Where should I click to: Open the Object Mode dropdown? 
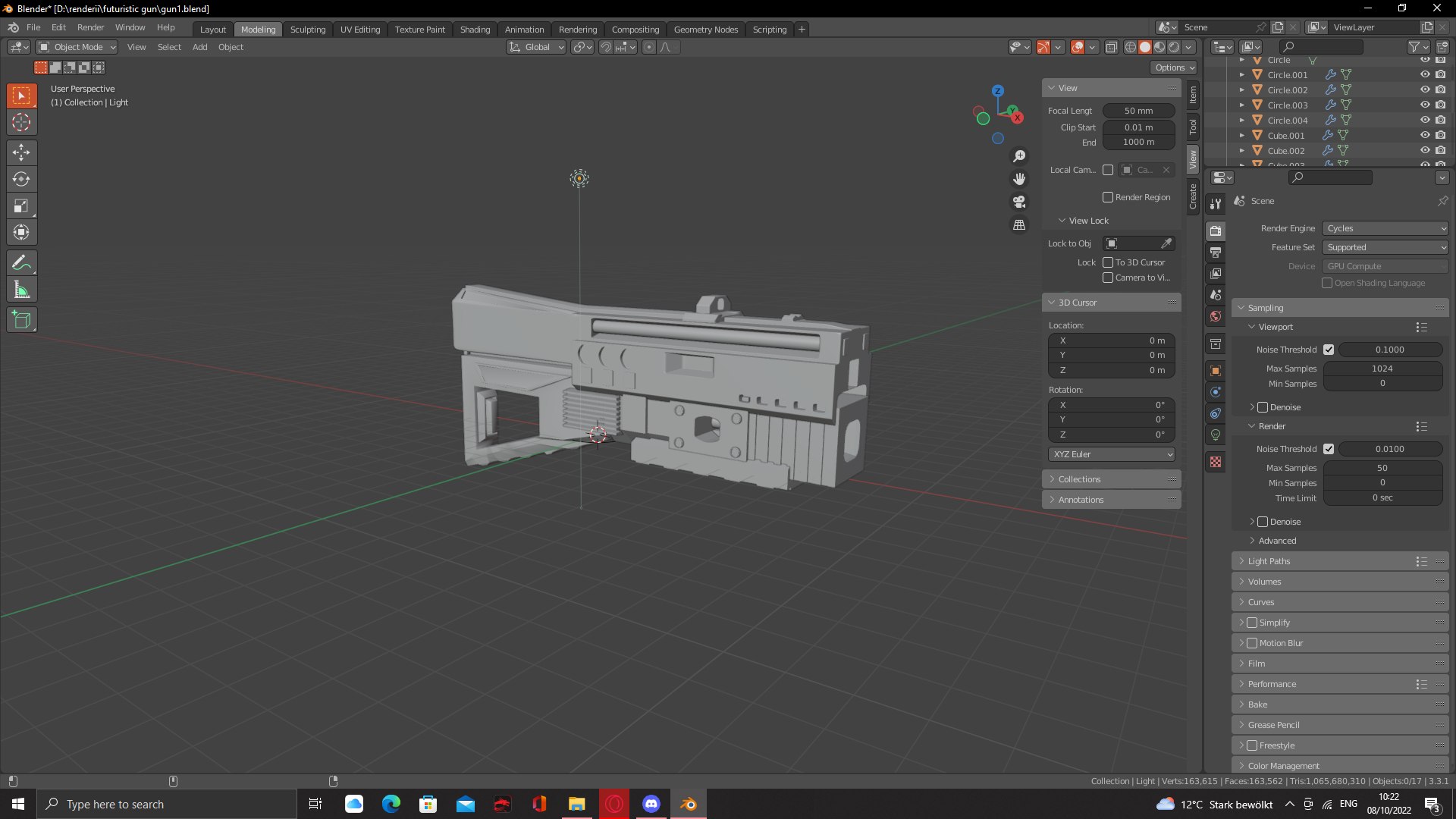(x=77, y=47)
